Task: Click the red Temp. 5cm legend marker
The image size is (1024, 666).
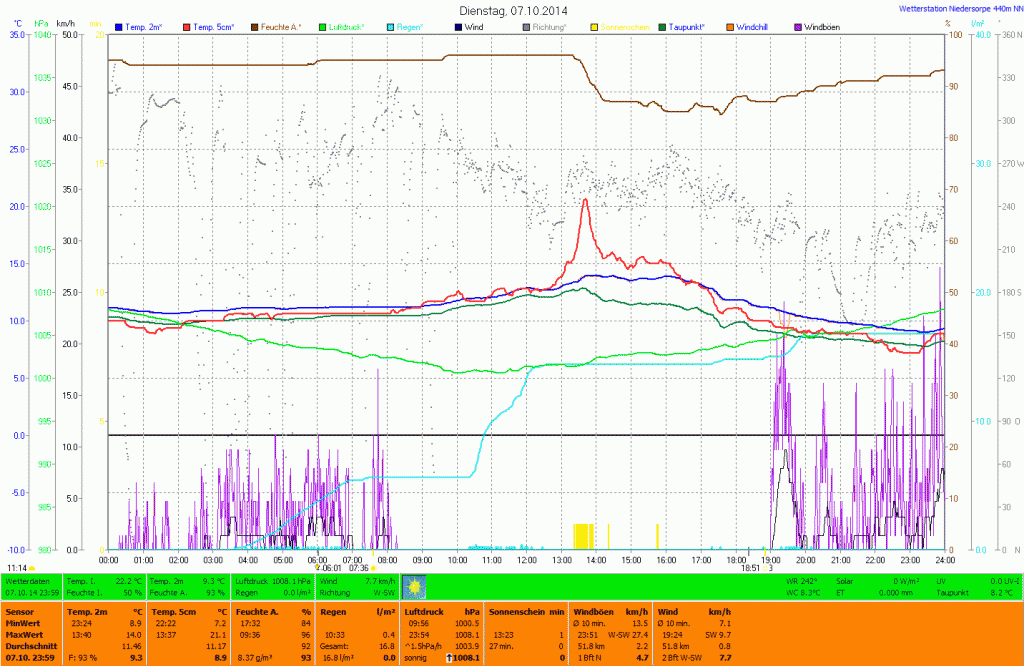Action: [x=186, y=26]
